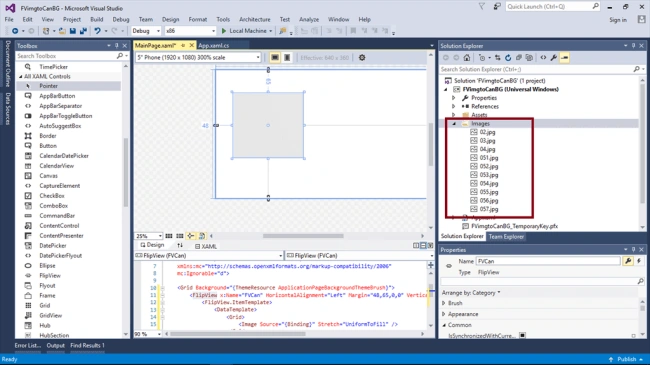The width and height of the screenshot is (650, 365).
Task: Click the Open File toolbar icon
Action: (62, 31)
